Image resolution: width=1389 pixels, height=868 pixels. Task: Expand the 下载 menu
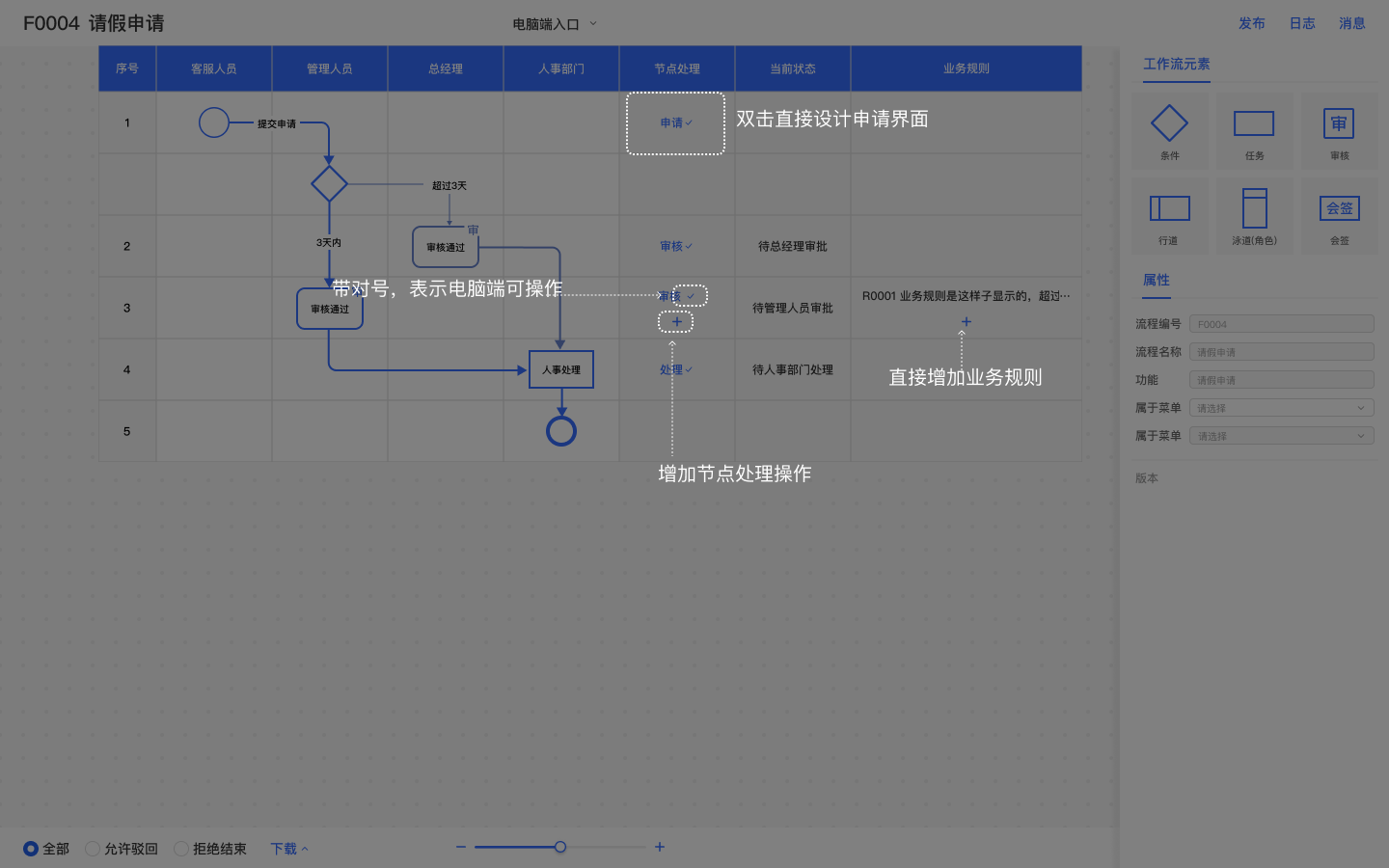coord(288,849)
